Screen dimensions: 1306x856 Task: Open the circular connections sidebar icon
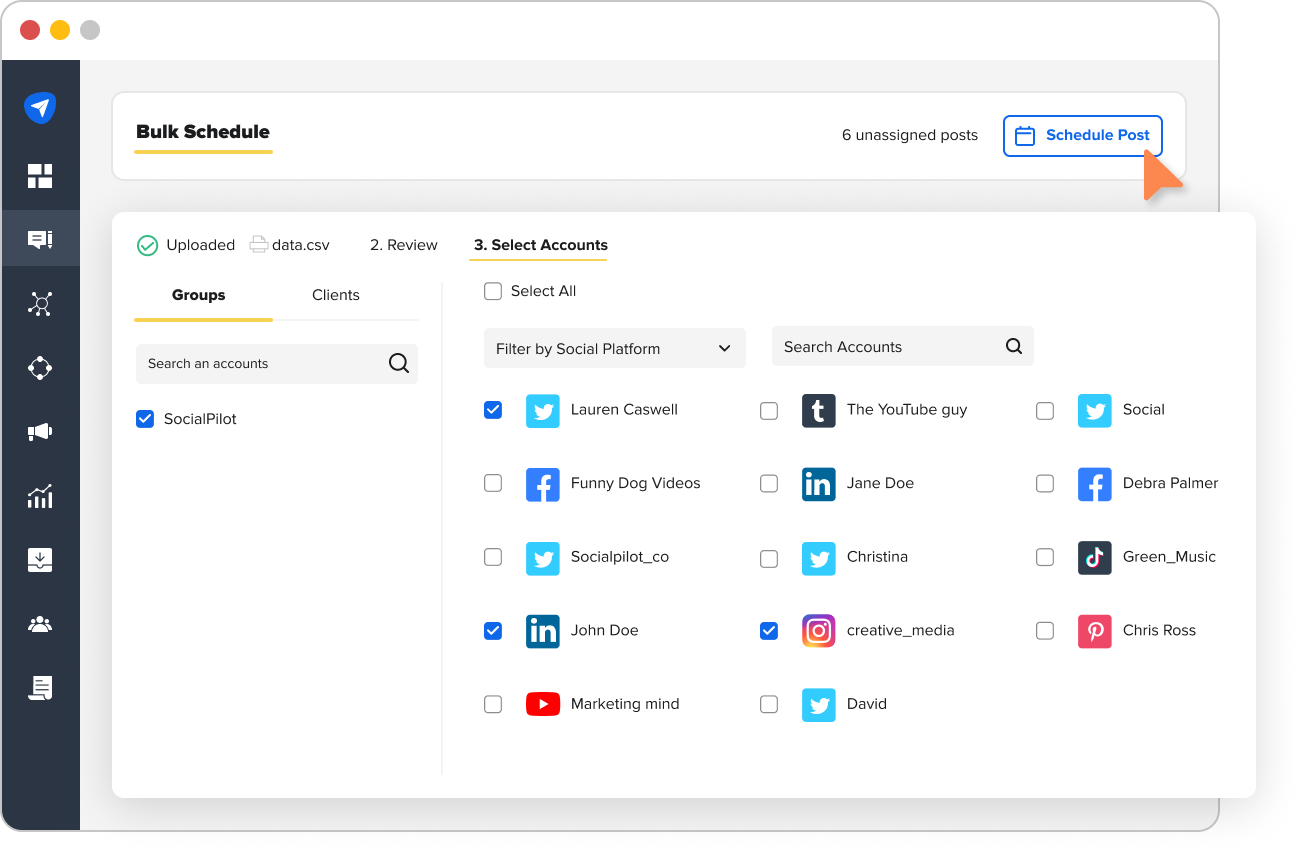(x=40, y=368)
